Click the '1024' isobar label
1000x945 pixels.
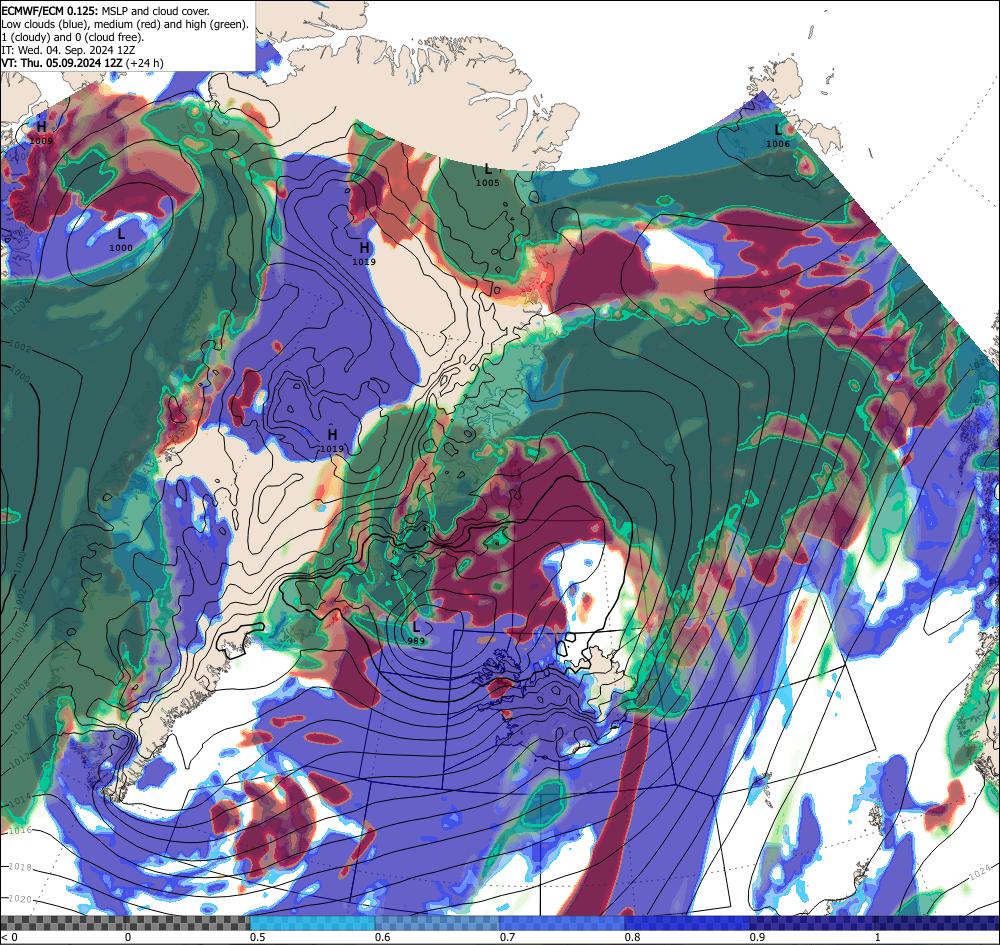[x=980, y=873]
